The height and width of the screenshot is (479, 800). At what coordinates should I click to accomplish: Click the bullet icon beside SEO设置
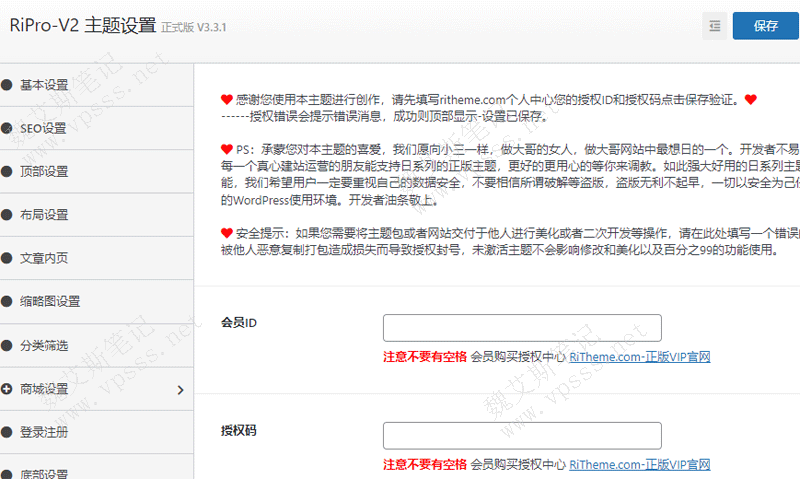click(x=7, y=128)
